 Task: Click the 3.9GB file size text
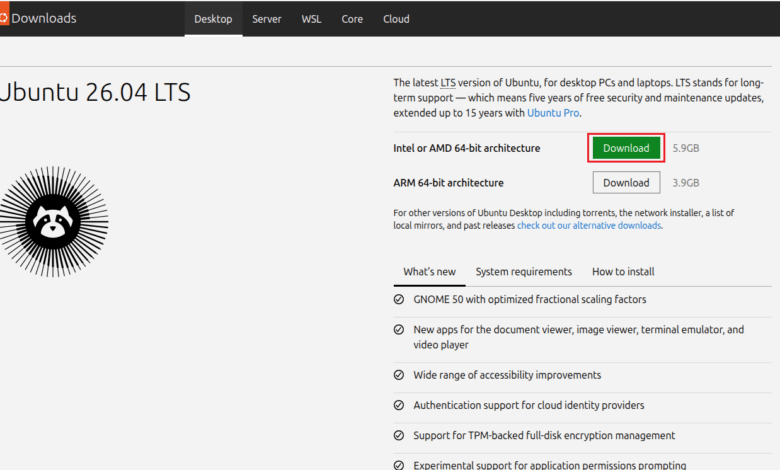coord(686,183)
